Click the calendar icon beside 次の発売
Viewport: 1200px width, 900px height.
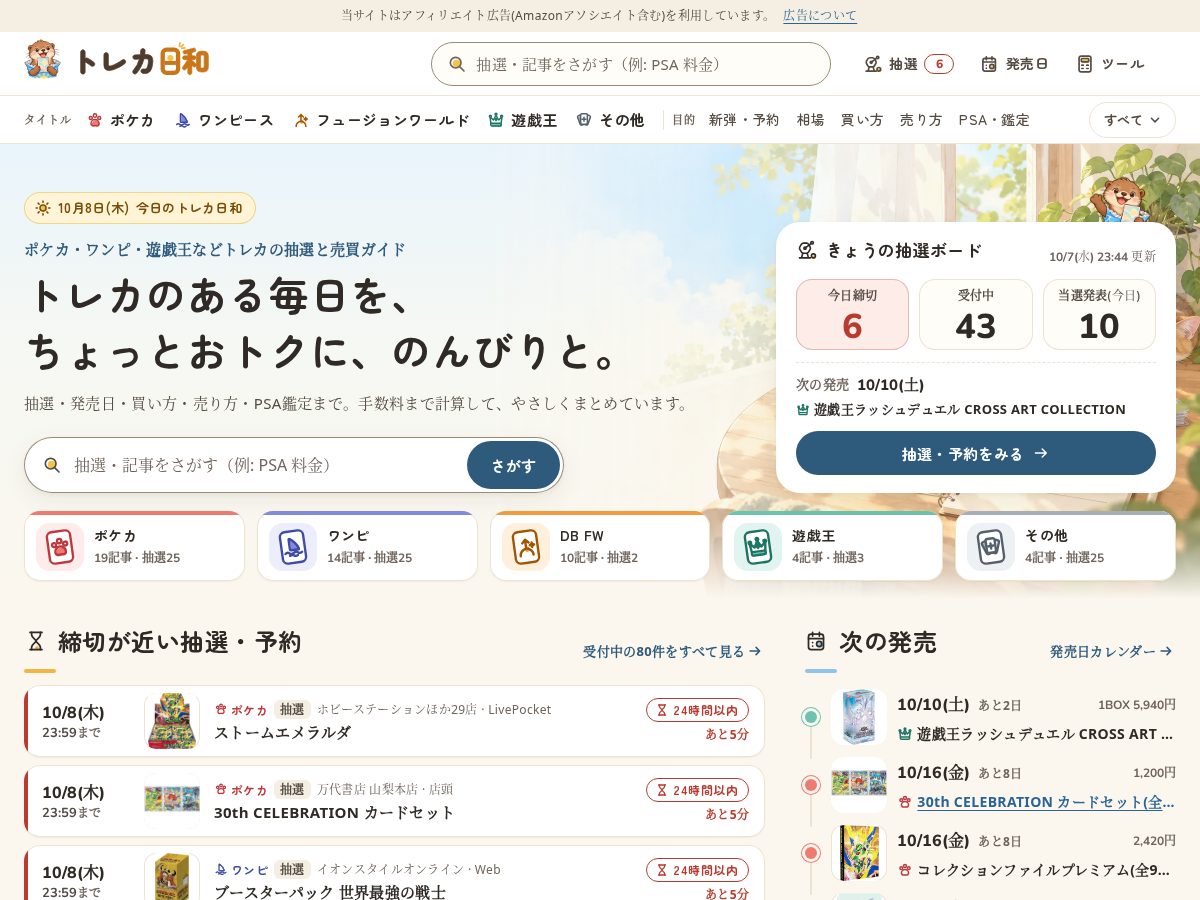816,641
